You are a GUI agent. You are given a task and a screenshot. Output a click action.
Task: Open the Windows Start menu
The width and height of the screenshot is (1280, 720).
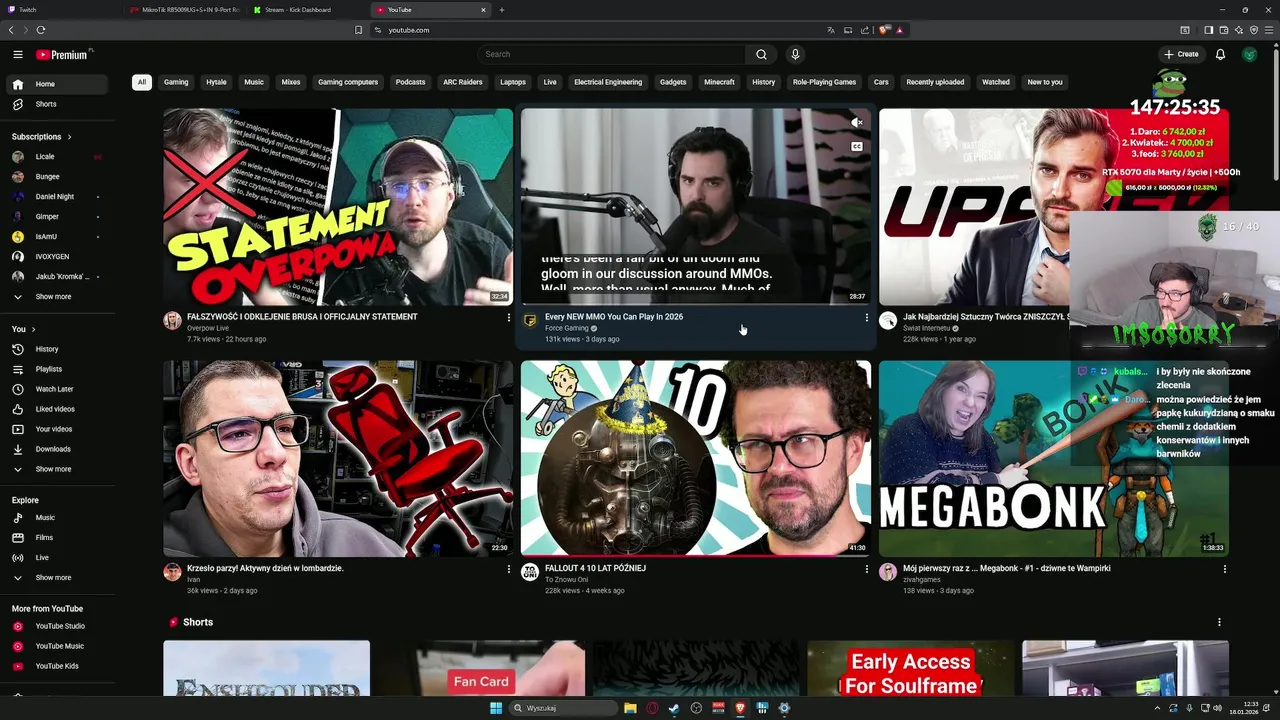495,708
